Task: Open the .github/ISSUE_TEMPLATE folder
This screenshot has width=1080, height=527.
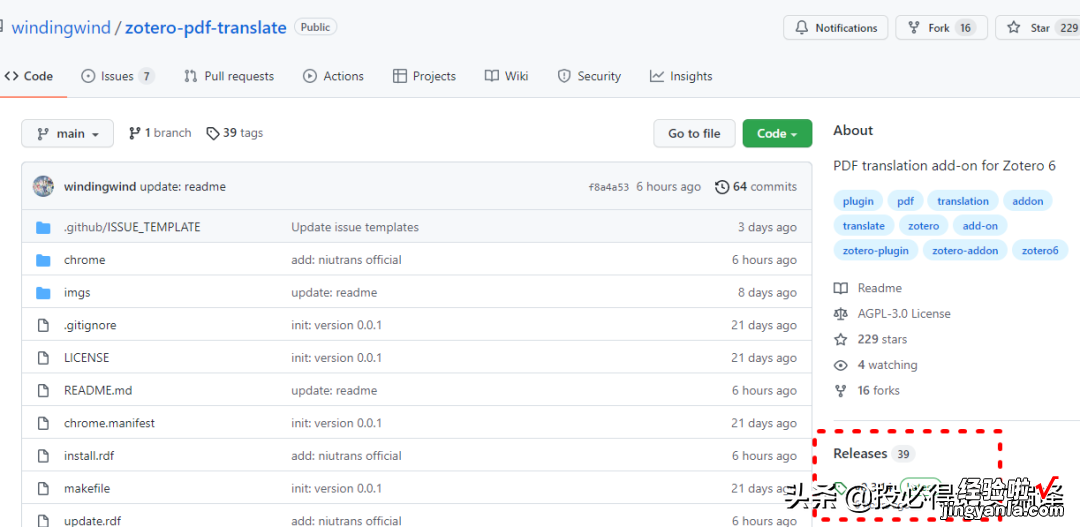Action: (132, 227)
